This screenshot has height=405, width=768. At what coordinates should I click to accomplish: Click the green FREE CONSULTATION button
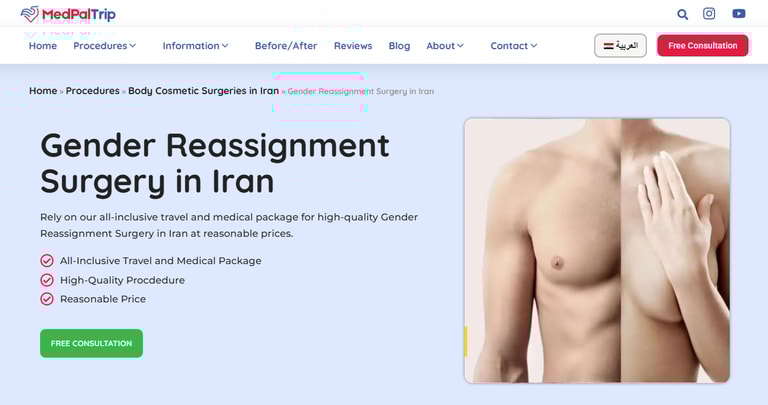92,343
